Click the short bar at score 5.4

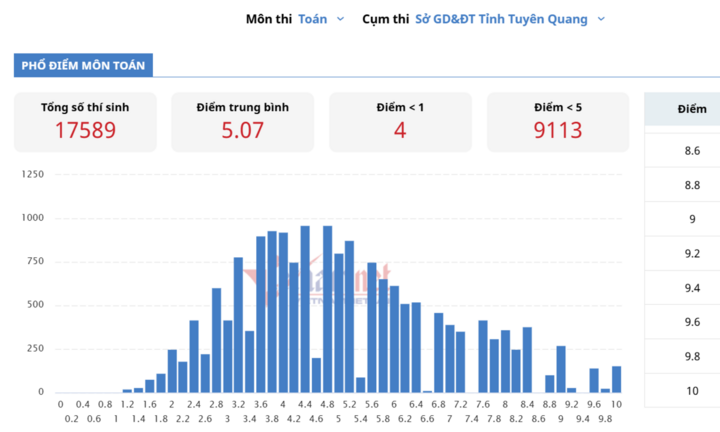(x=360, y=385)
